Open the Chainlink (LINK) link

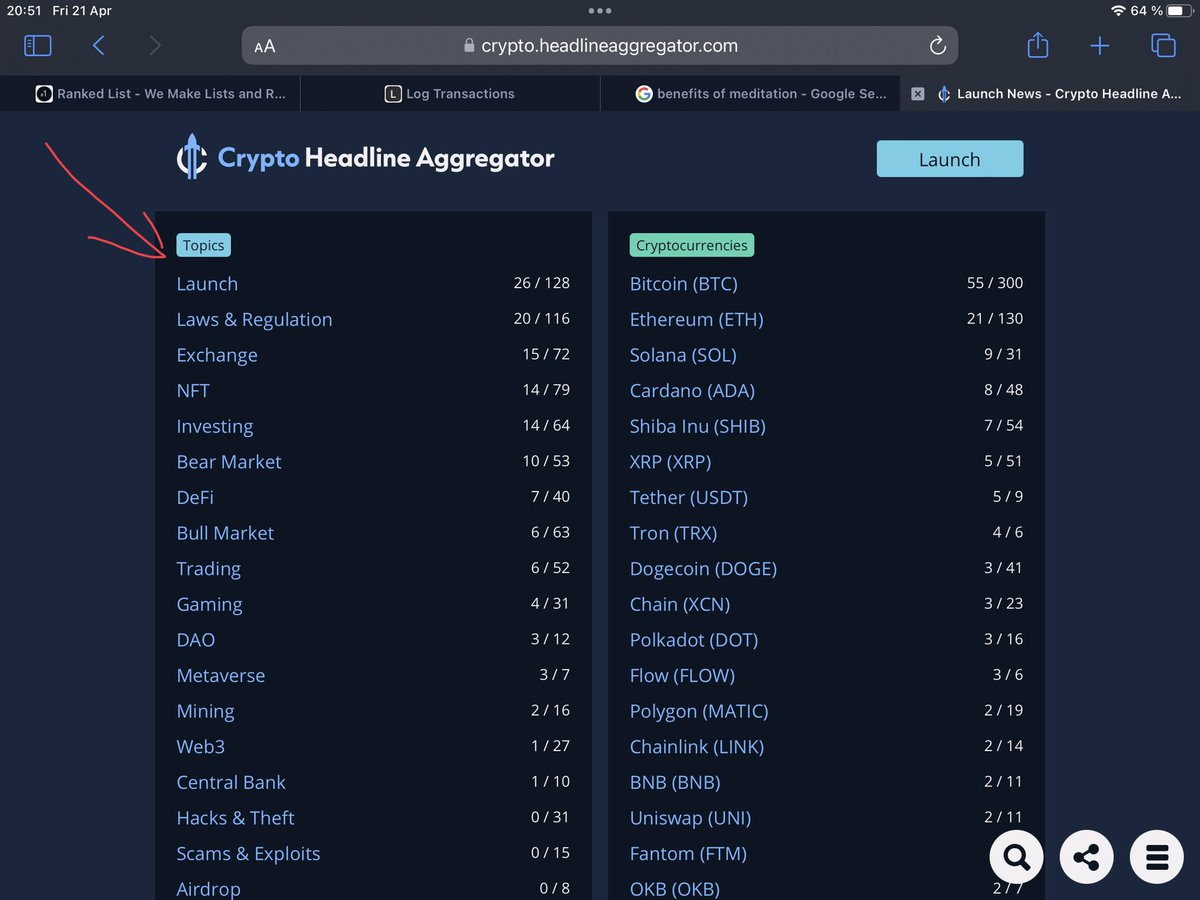click(x=697, y=747)
